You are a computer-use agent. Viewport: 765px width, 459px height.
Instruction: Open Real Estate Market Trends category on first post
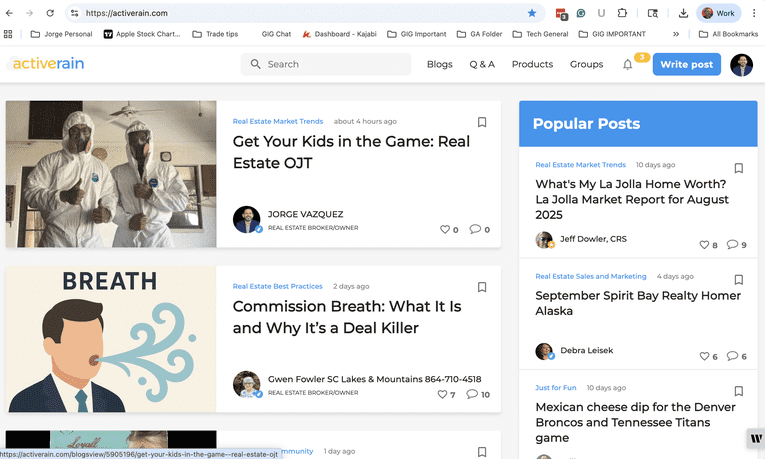pyautogui.click(x=278, y=121)
